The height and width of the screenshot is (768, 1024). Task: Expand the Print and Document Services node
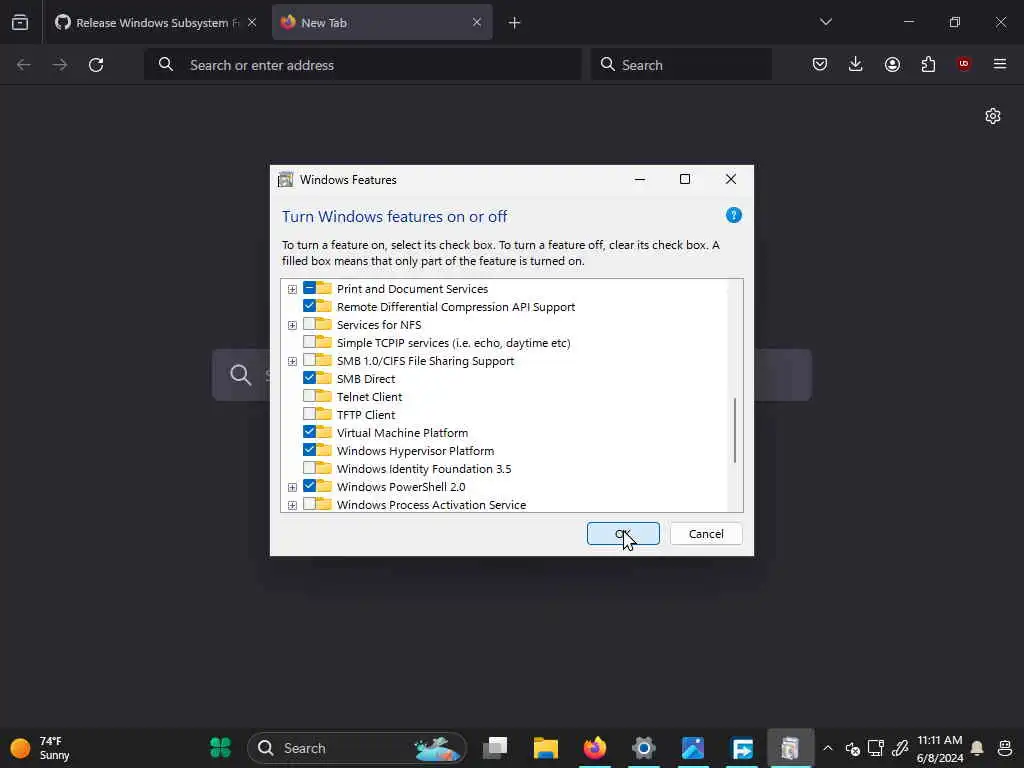(x=293, y=289)
